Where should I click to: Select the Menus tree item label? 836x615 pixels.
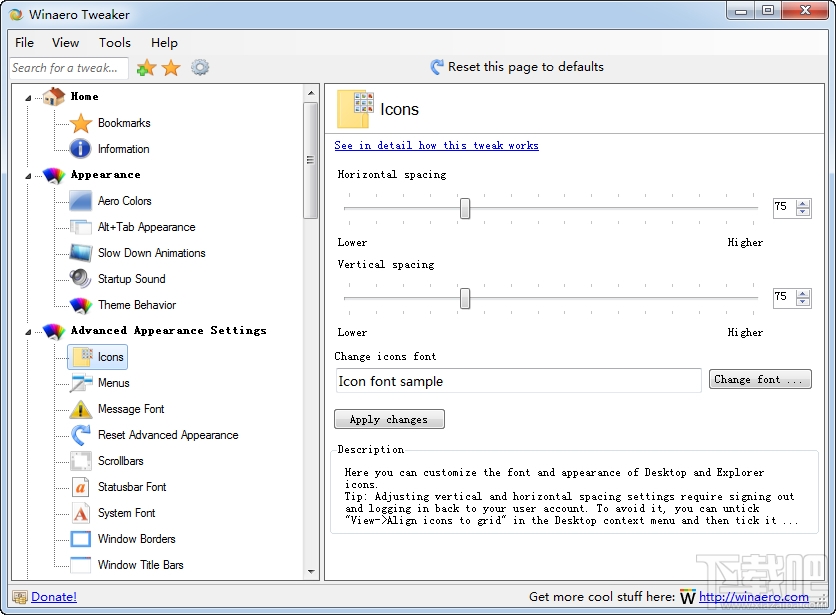pos(114,383)
